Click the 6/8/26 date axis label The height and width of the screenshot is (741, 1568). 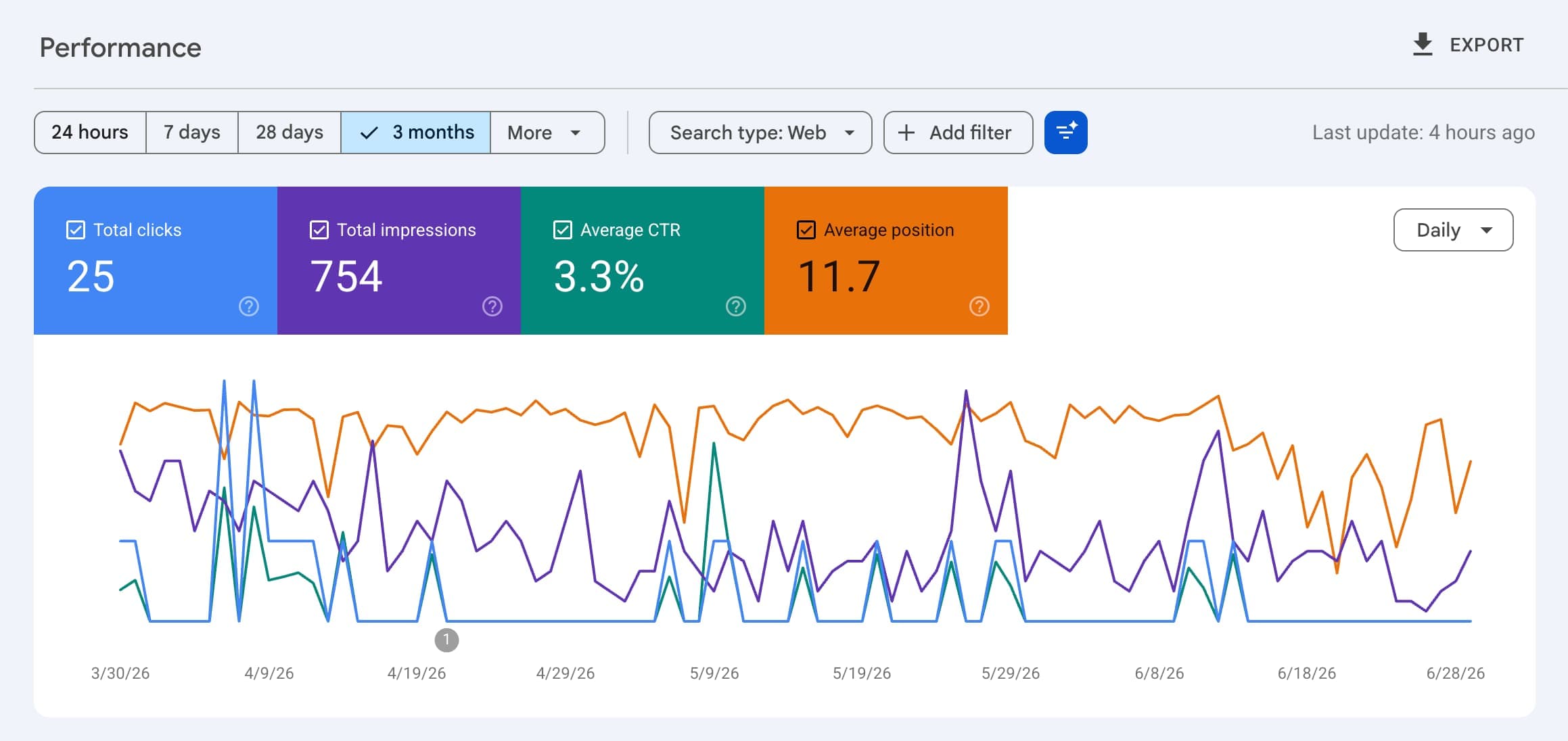pyautogui.click(x=1159, y=673)
